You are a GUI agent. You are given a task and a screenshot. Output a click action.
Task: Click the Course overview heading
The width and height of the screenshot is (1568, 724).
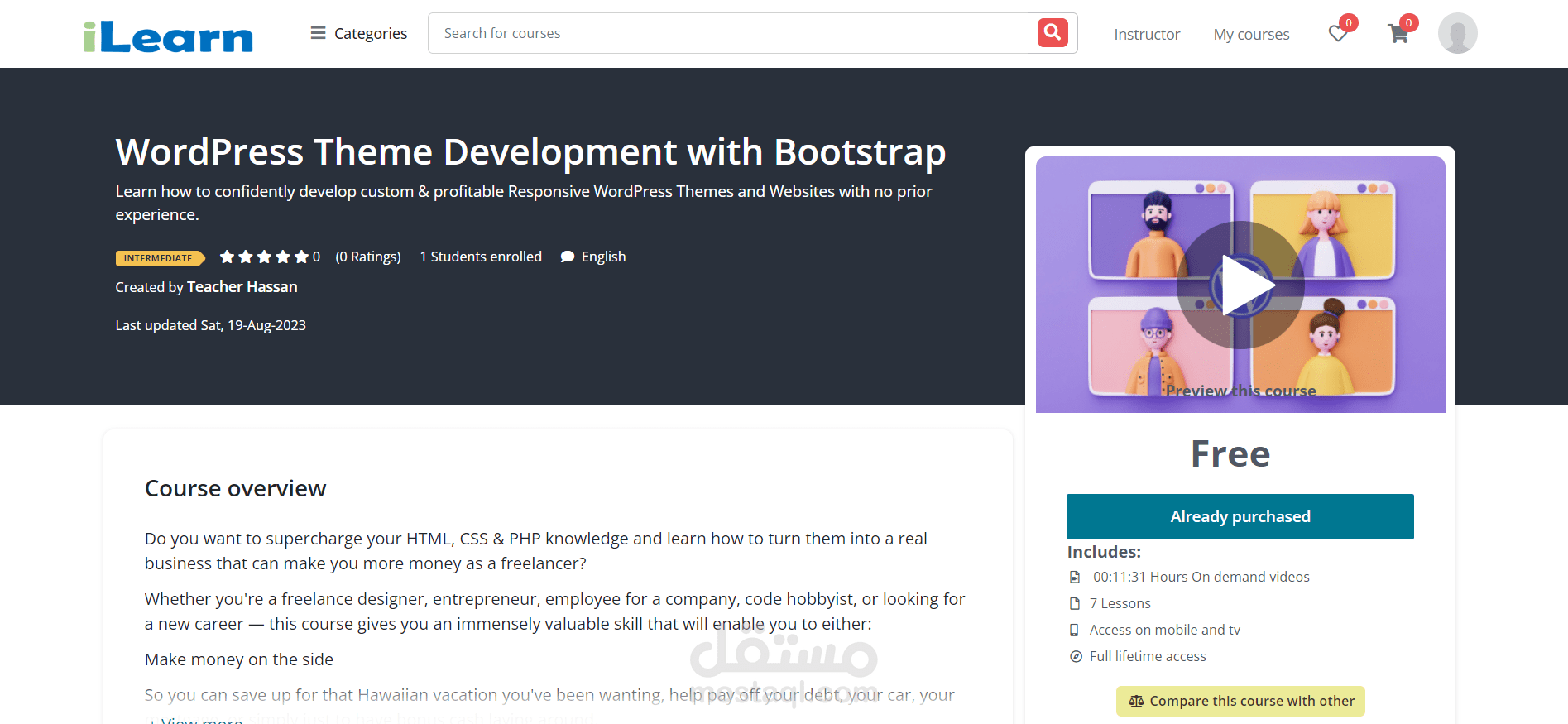click(235, 488)
